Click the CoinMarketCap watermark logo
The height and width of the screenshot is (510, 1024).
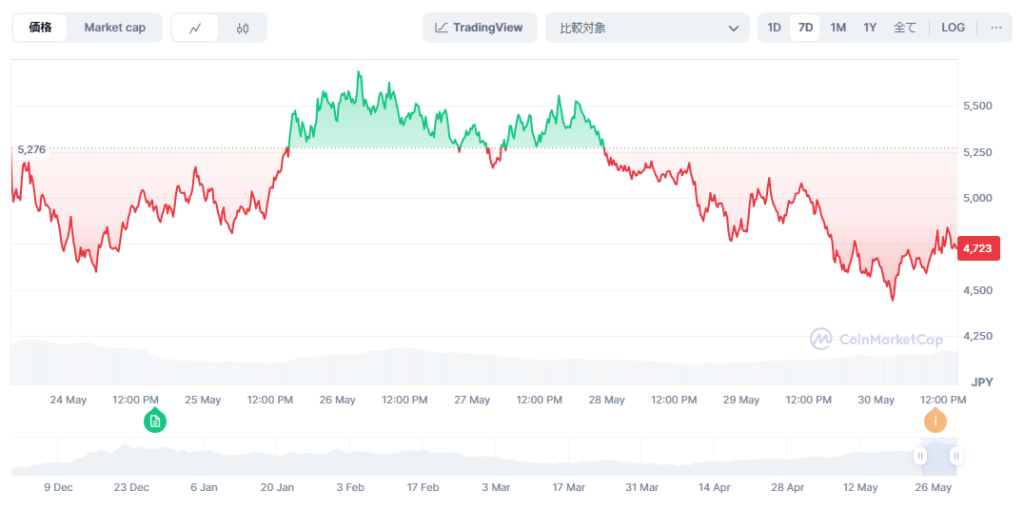click(x=876, y=340)
